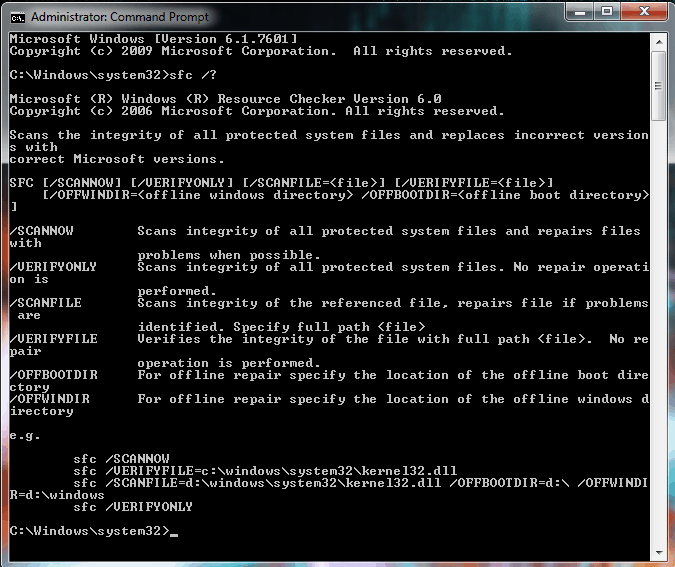Click 'problems when possible.' text

[x=229, y=255]
